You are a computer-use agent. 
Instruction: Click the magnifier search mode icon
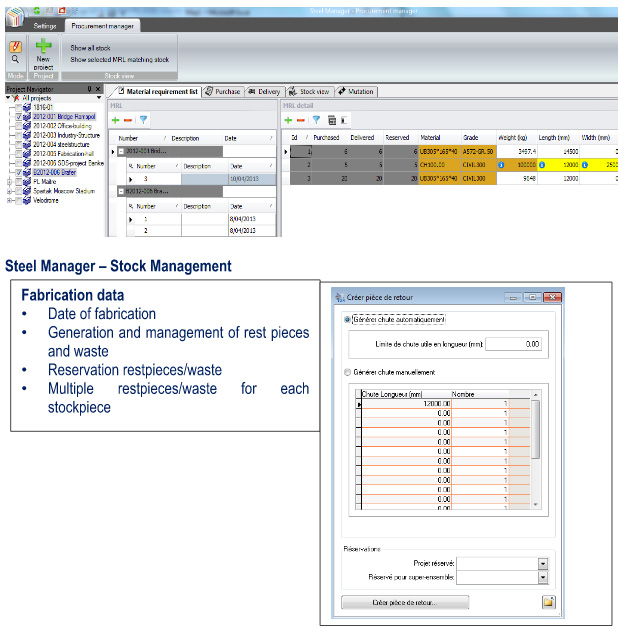point(15,59)
